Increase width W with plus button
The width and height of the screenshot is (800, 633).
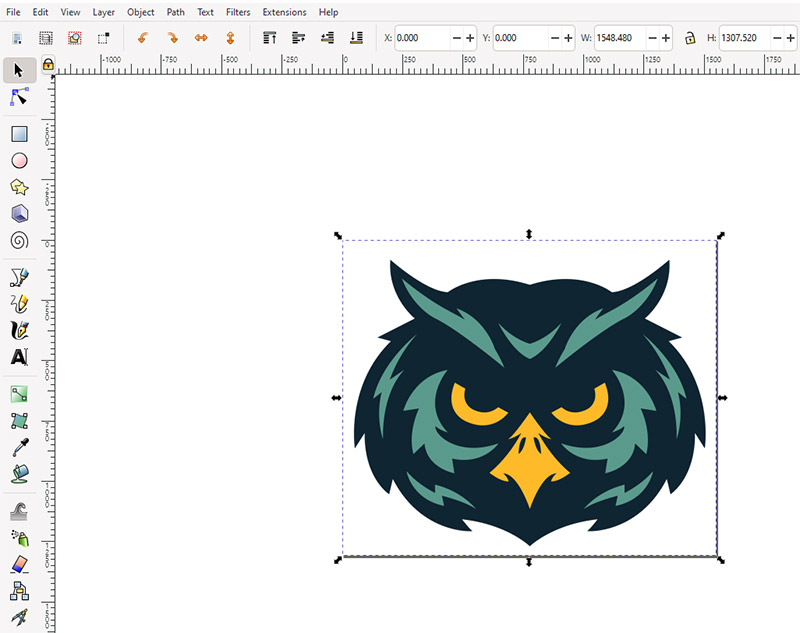[666, 38]
